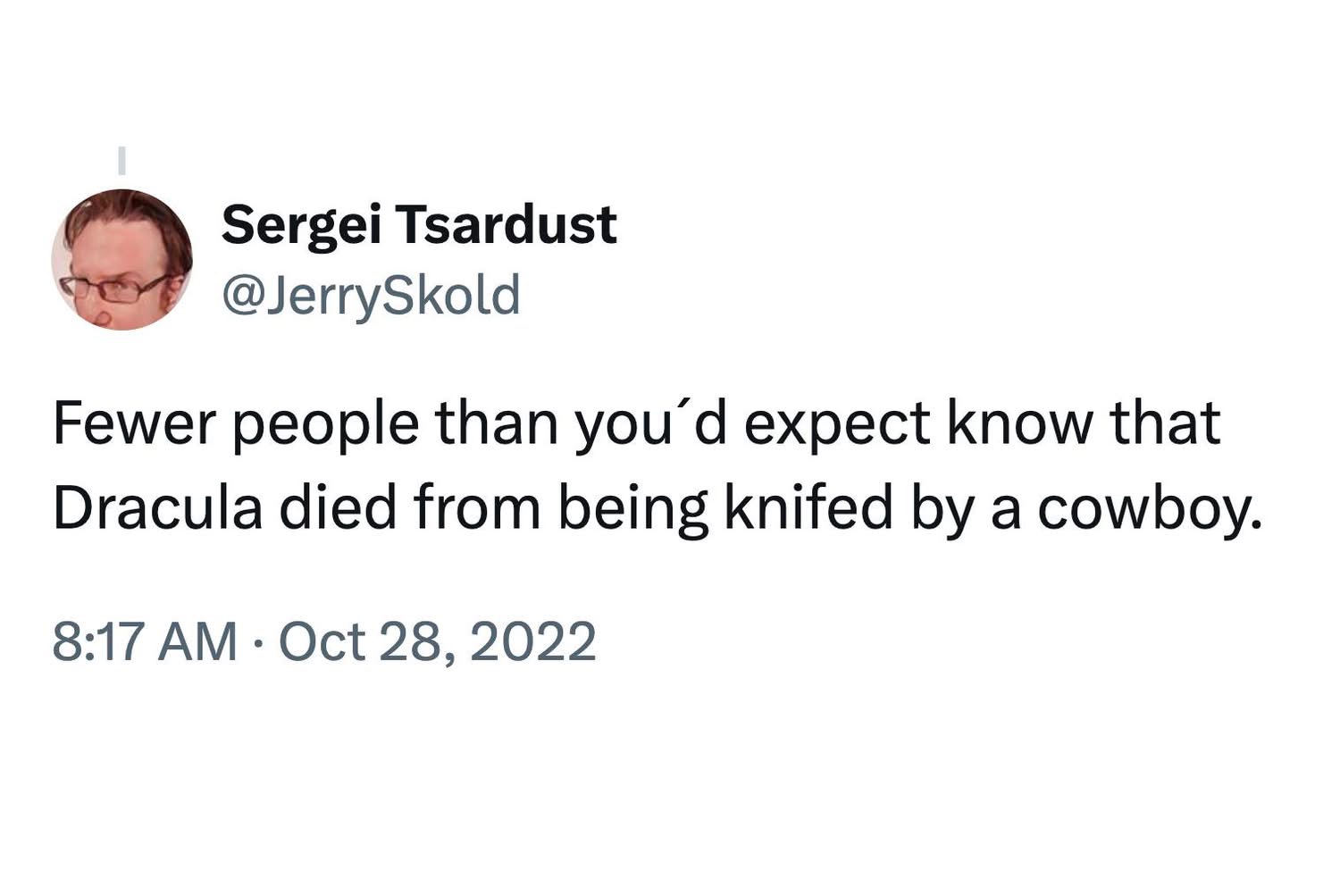
Task: Click the thread connector line above avatar
Action: [x=122, y=160]
